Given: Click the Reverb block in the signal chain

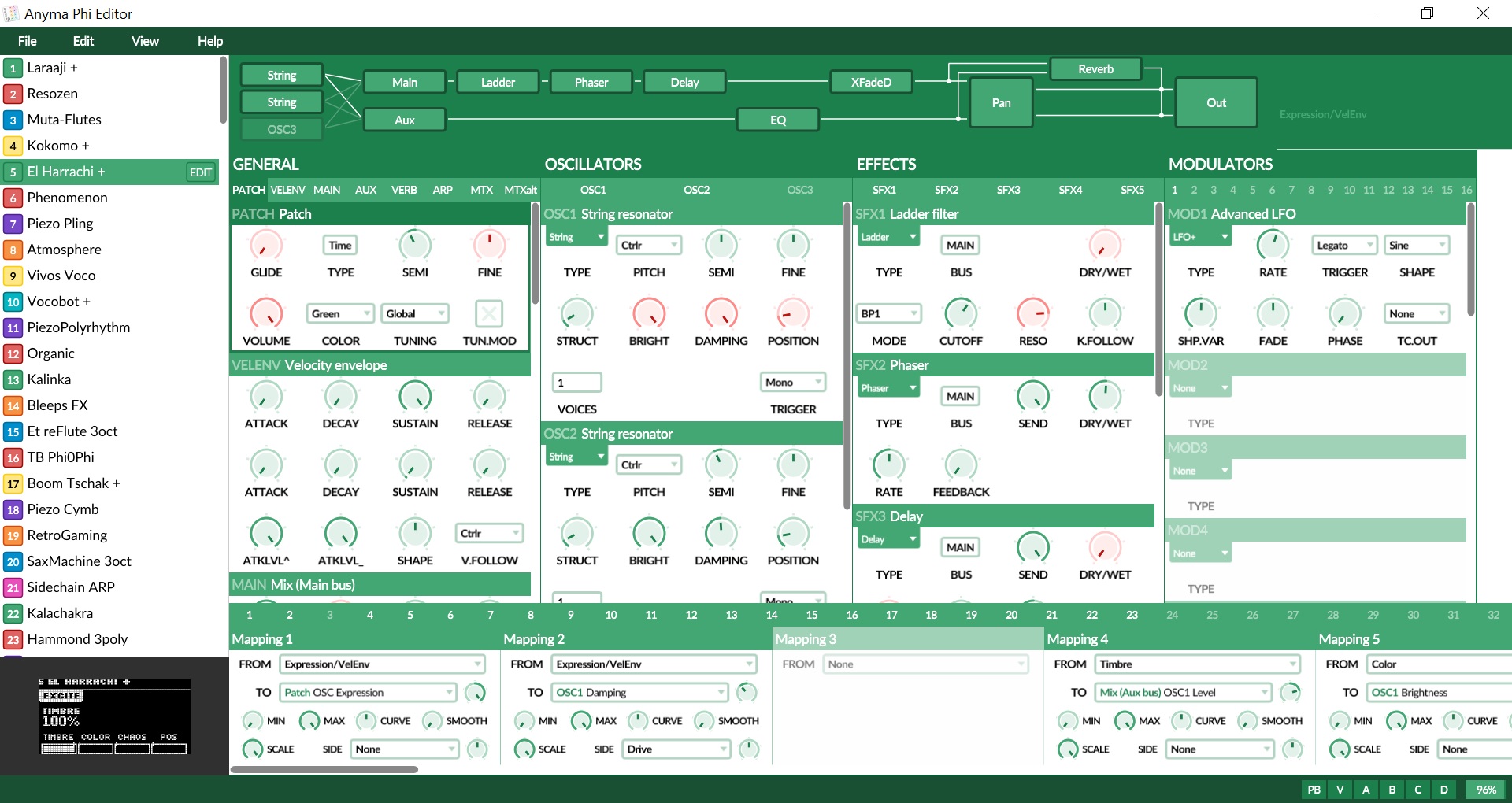Looking at the screenshot, I should tap(1095, 69).
